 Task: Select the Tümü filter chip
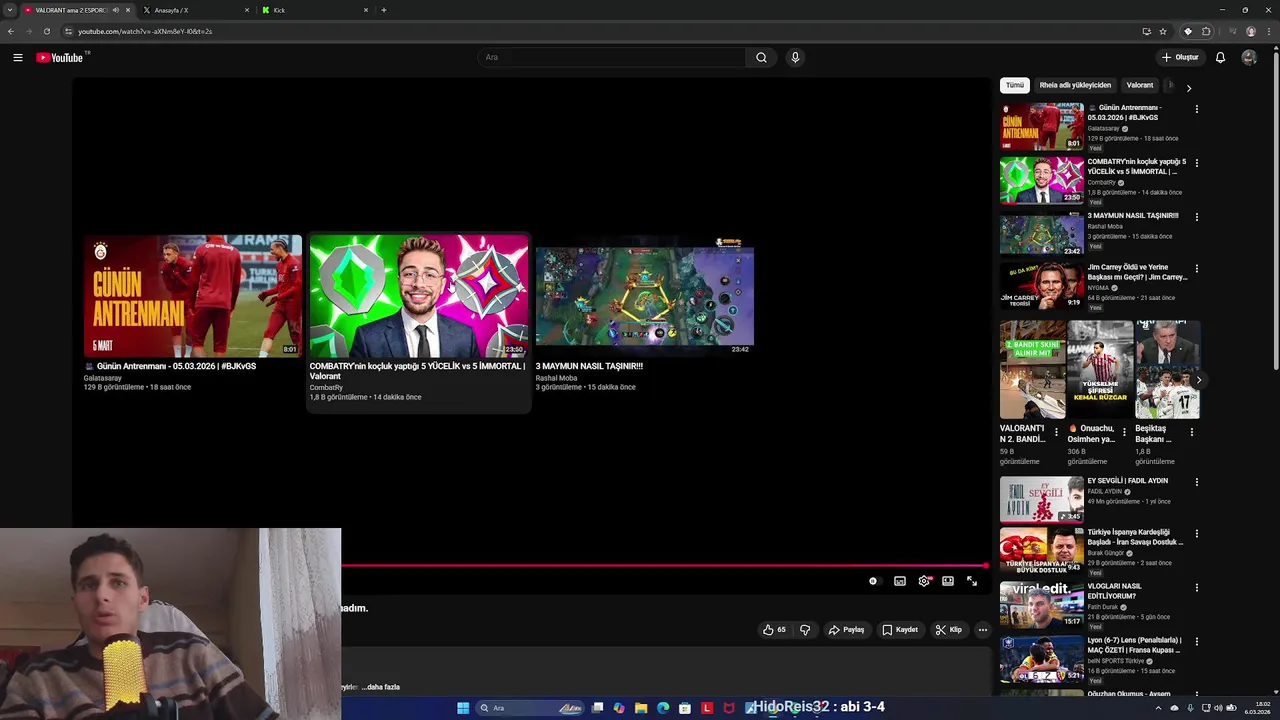tap(1015, 85)
